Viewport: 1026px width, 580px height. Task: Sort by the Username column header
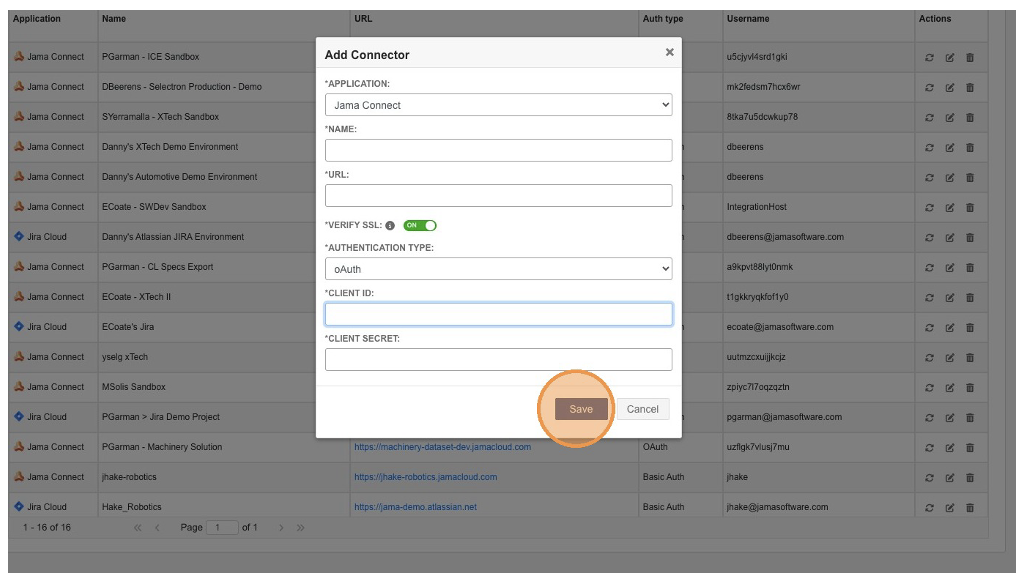748,19
